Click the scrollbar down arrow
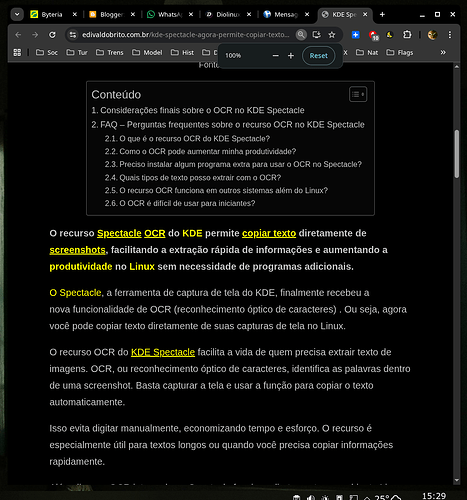Viewport: 467px width, 500px height. pos(457,480)
